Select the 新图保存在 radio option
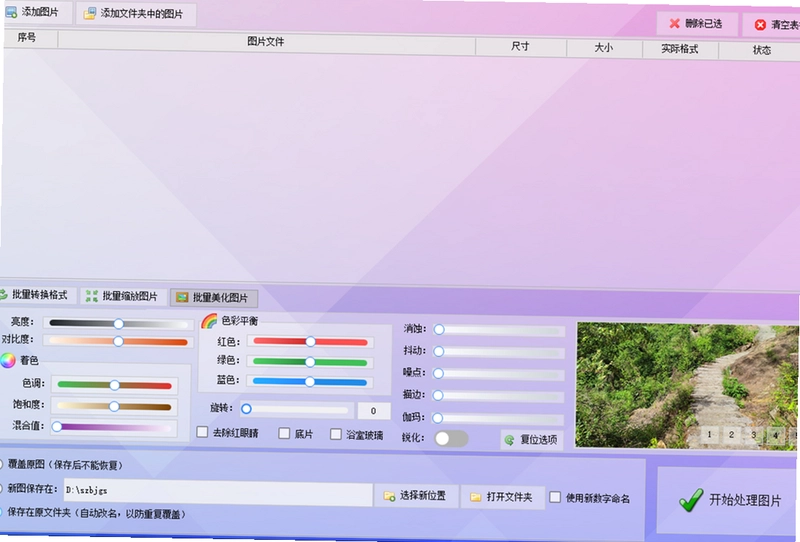The height and width of the screenshot is (542, 800). click(x=1, y=488)
